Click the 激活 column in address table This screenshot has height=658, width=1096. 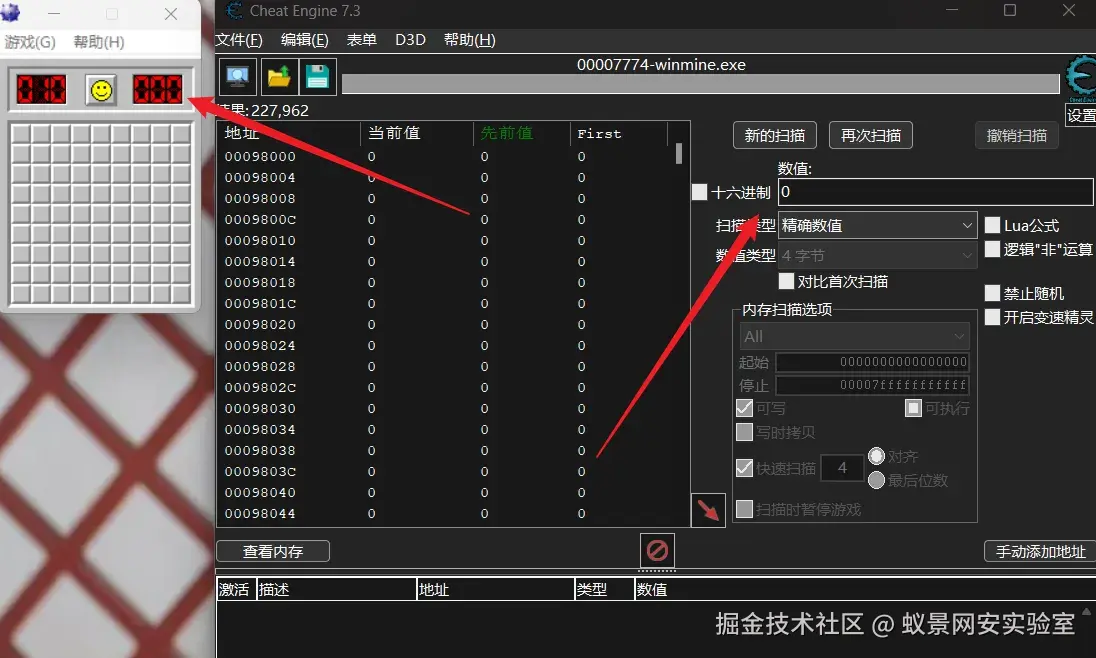click(x=236, y=589)
